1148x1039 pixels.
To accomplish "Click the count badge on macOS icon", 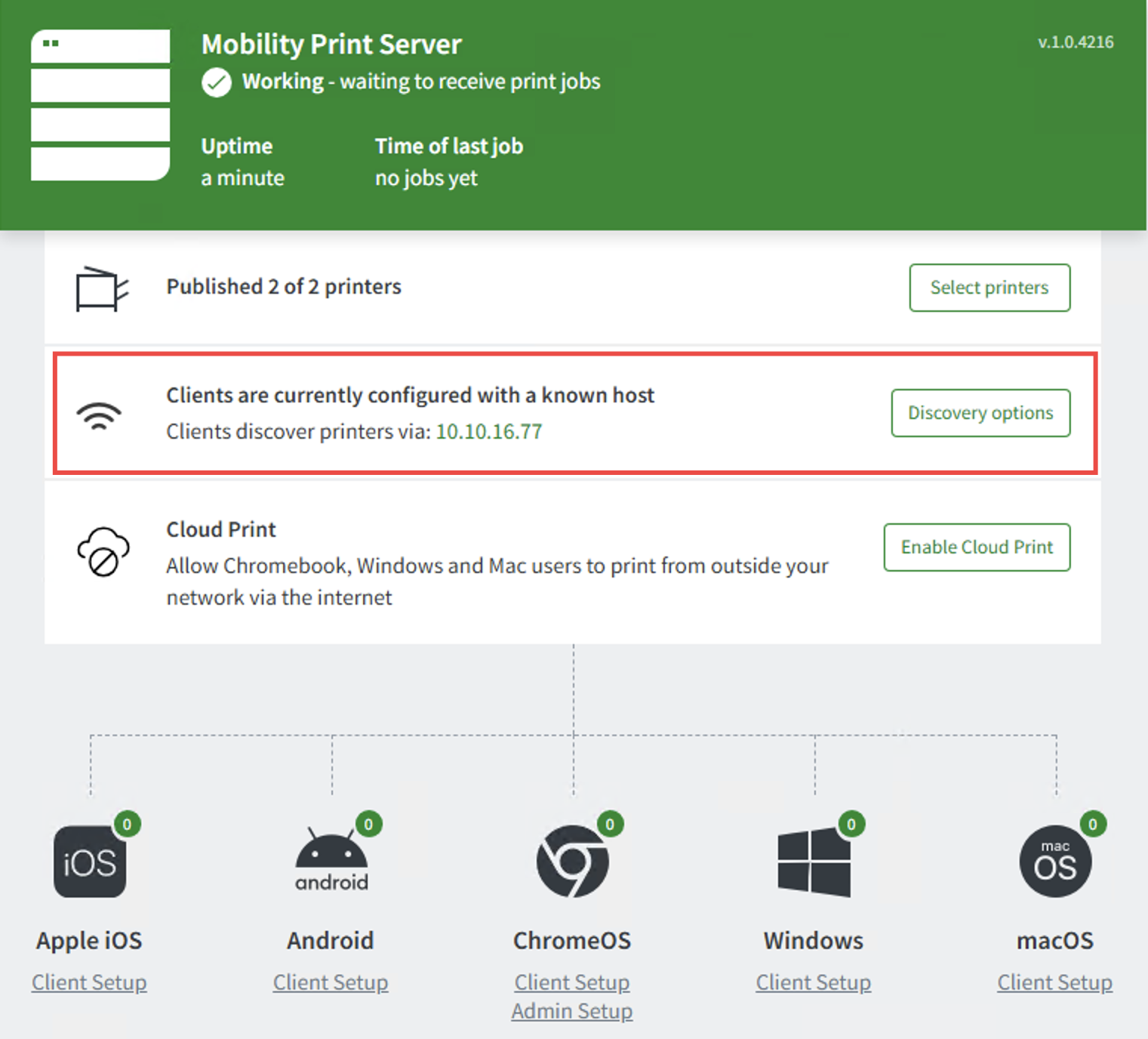I will [1093, 824].
